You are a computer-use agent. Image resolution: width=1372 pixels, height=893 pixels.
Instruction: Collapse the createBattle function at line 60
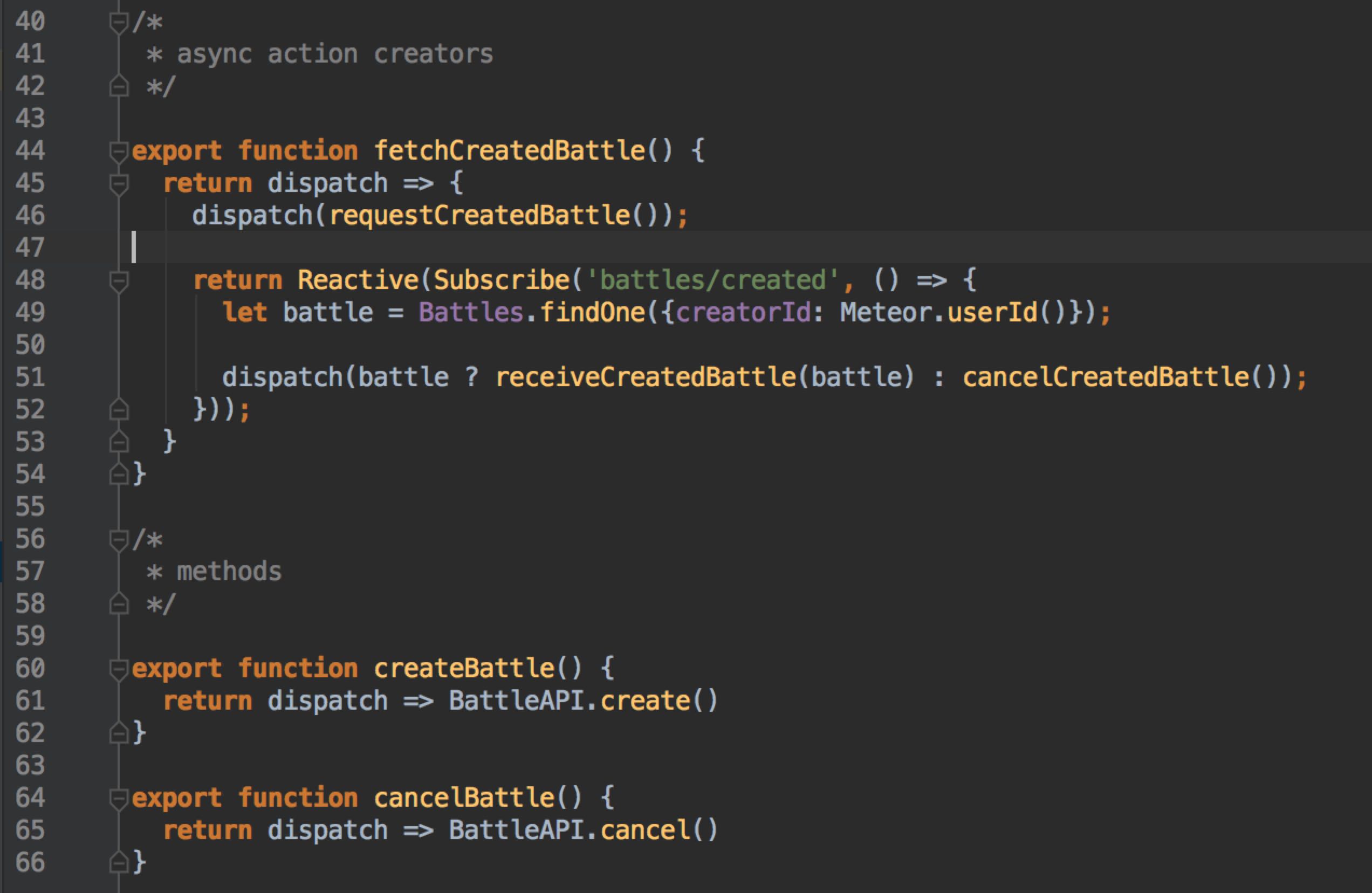coord(119,669)
